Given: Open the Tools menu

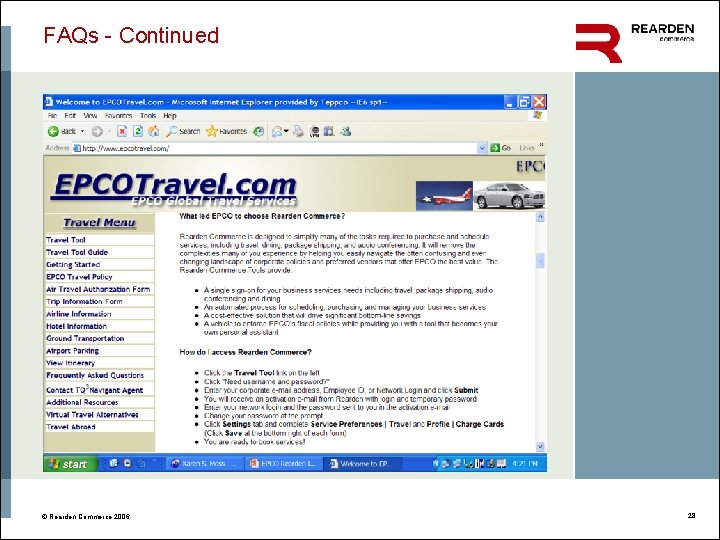Looking at the screenshot, I should [148, 116].
